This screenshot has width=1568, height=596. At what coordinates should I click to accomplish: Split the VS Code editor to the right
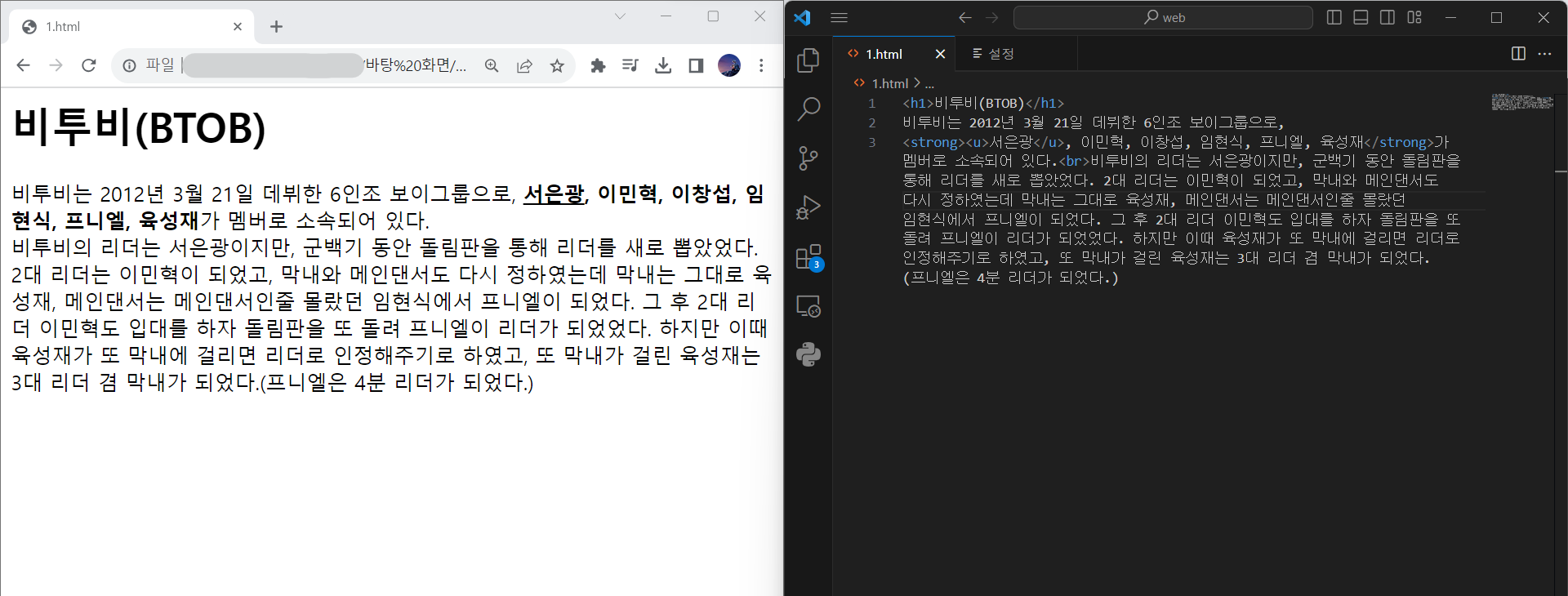point(1518,54)
